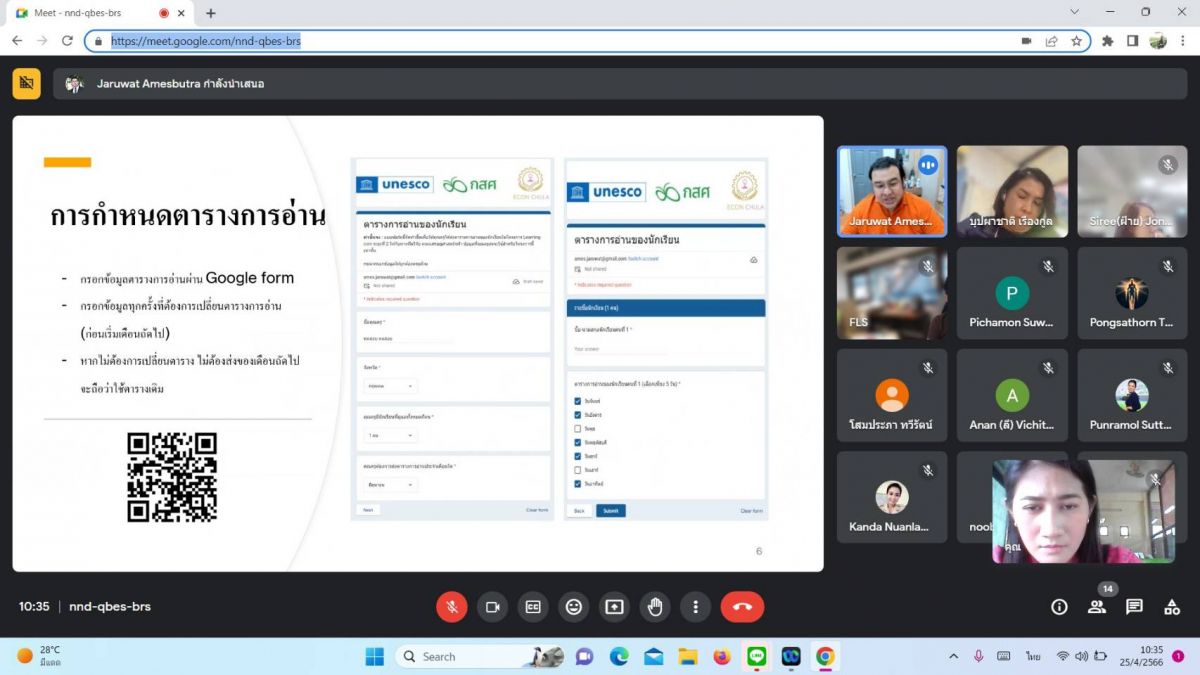Open the Chrome tab search chevron
The width and height of the screenshot is (1200, 675).
1075,12
